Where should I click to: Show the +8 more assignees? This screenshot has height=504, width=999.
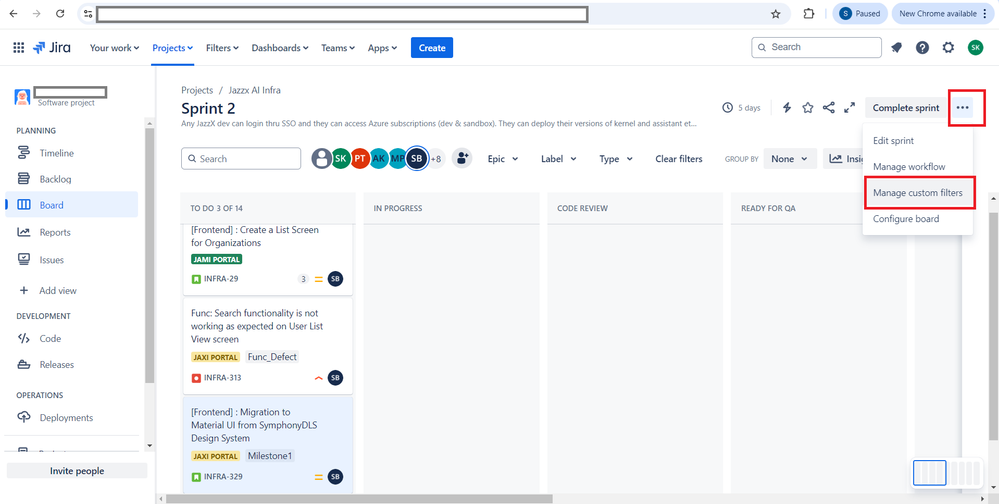click(x=436, y=159)
